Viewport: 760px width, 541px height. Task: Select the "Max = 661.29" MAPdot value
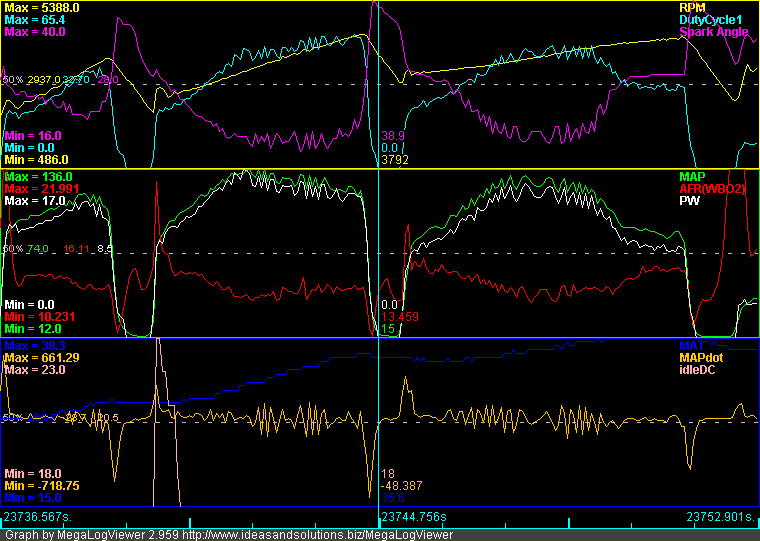(42, 358)
